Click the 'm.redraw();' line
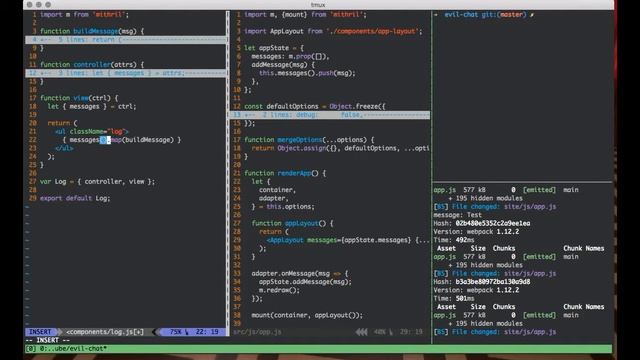This screenshot has height=360, width=640. (279, 290)
